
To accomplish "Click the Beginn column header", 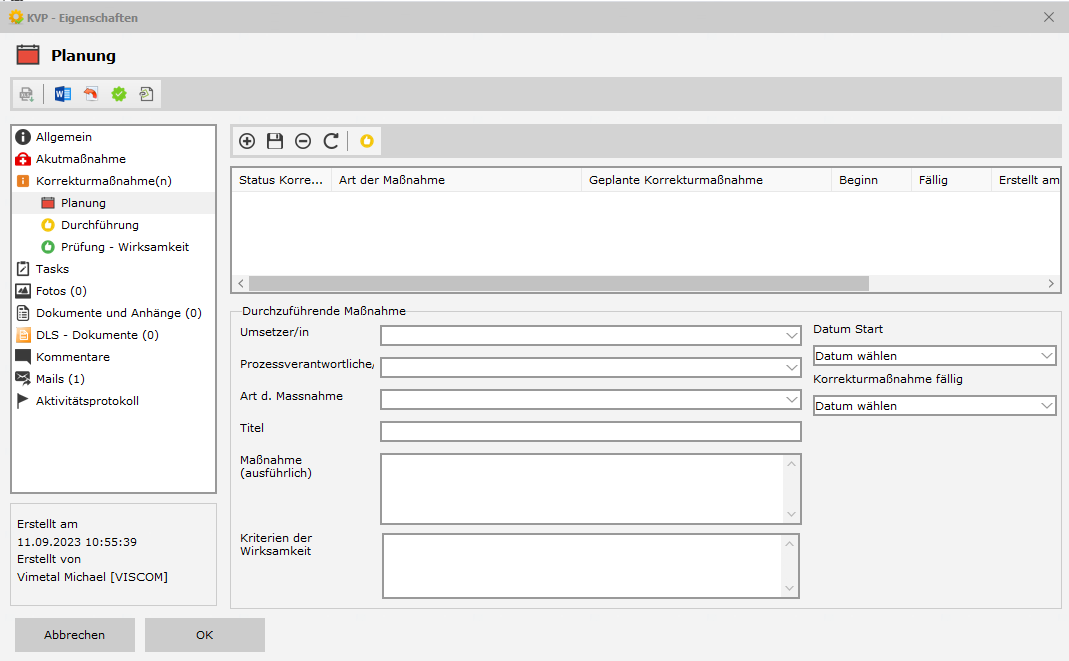I will tap(871, 180).
